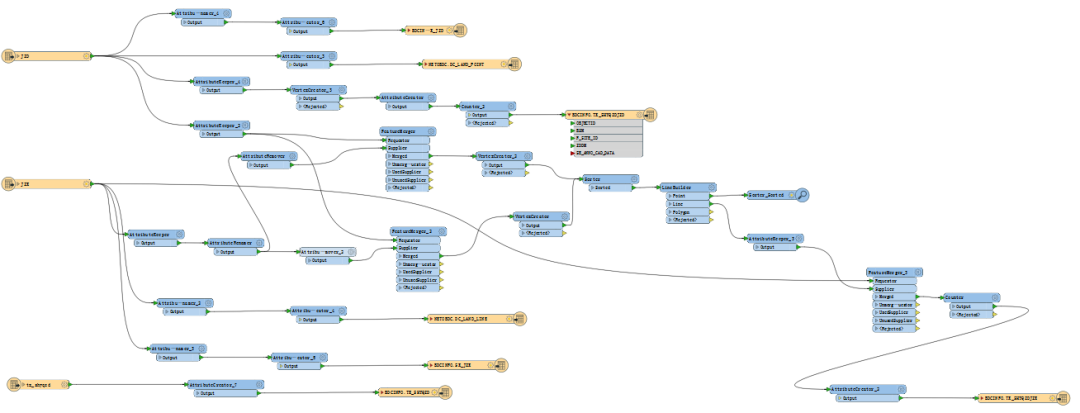Select the Sorter_Sorted inspector label
1080x413 pixels.
tap(769, 196)
